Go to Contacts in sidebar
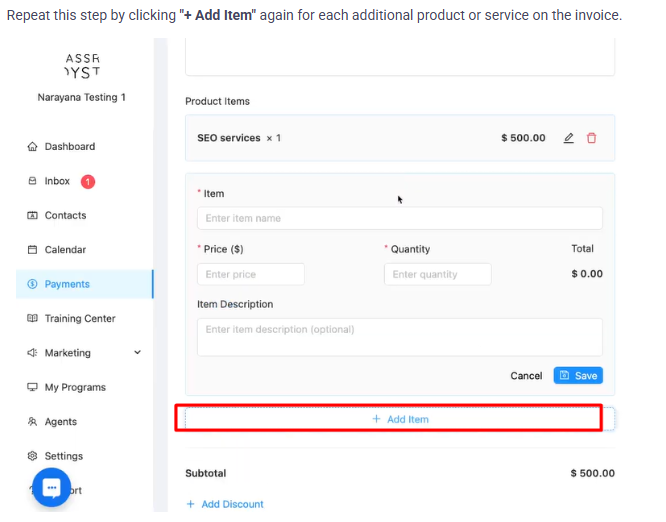666x522 pixels. (x=65, y=215)
